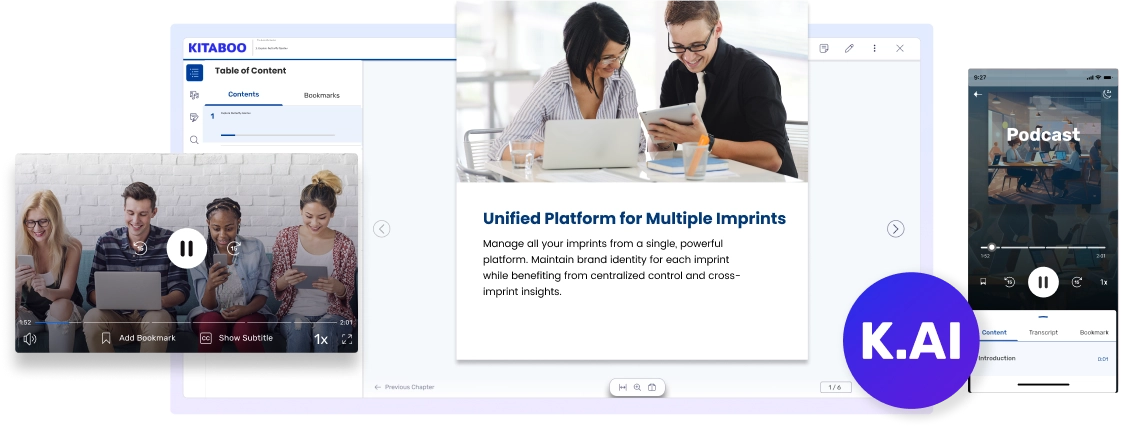This screenshot has height=428, width=1123.
Task: Open the Transcript tab in podcast app
Action: point(1043,332)
